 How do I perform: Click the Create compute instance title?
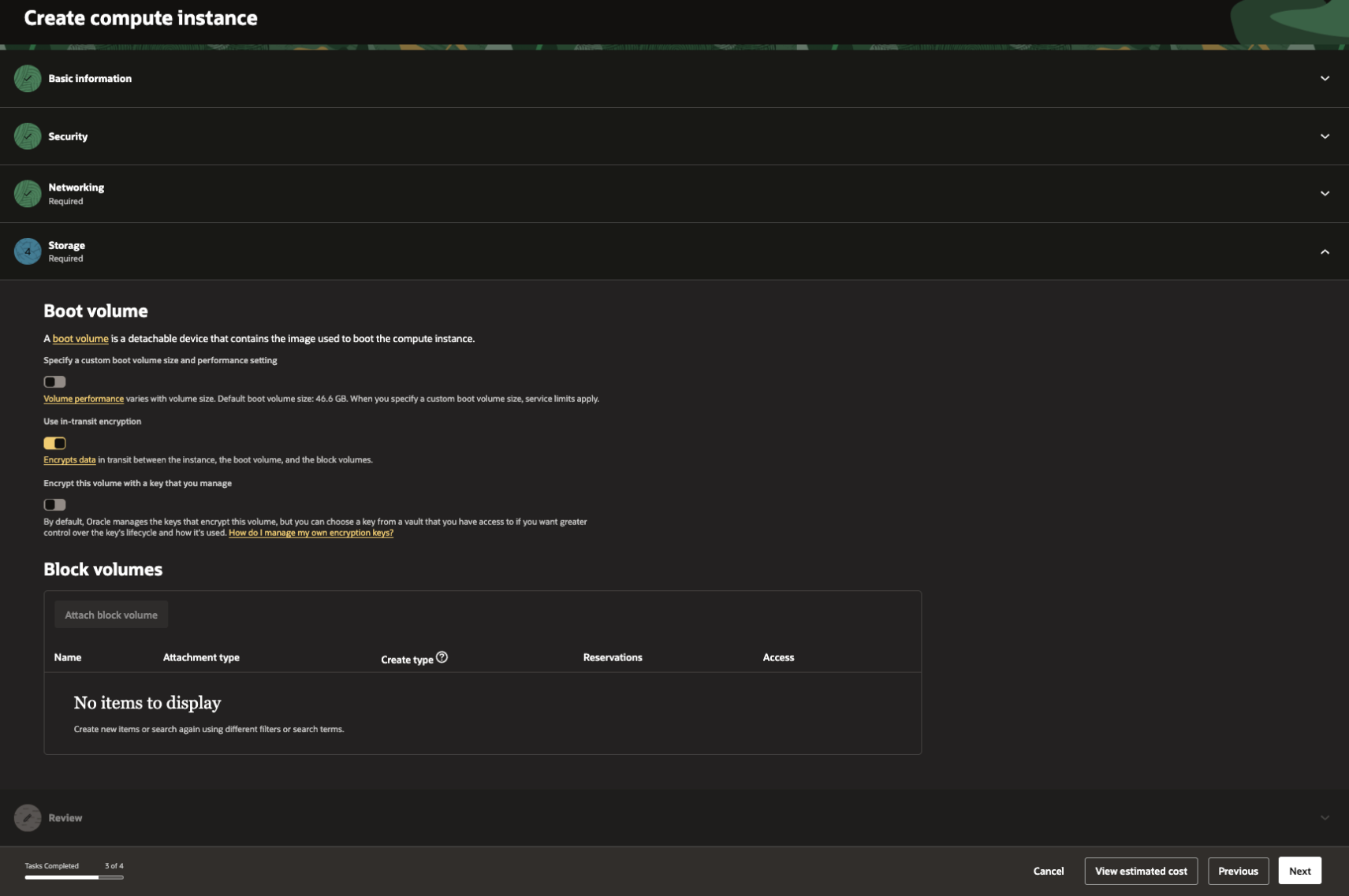[x=141, y=18]
